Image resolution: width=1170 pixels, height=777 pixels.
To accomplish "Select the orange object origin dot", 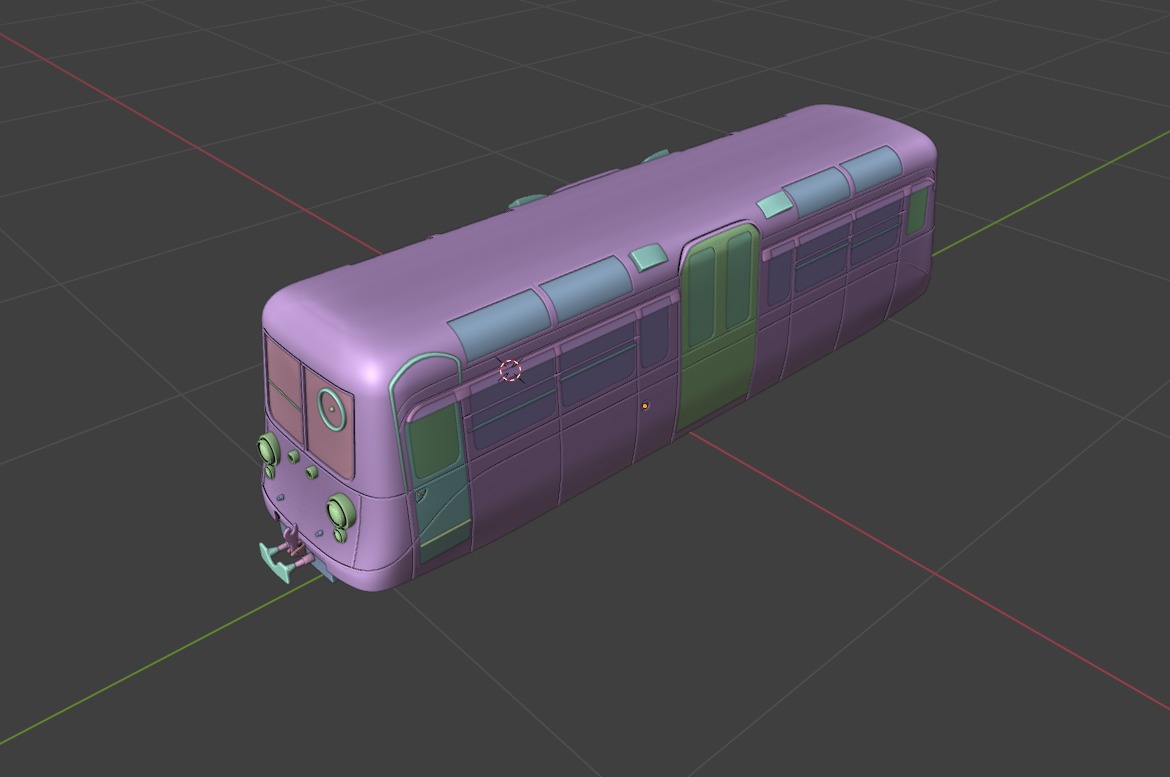I will (645, 406).
